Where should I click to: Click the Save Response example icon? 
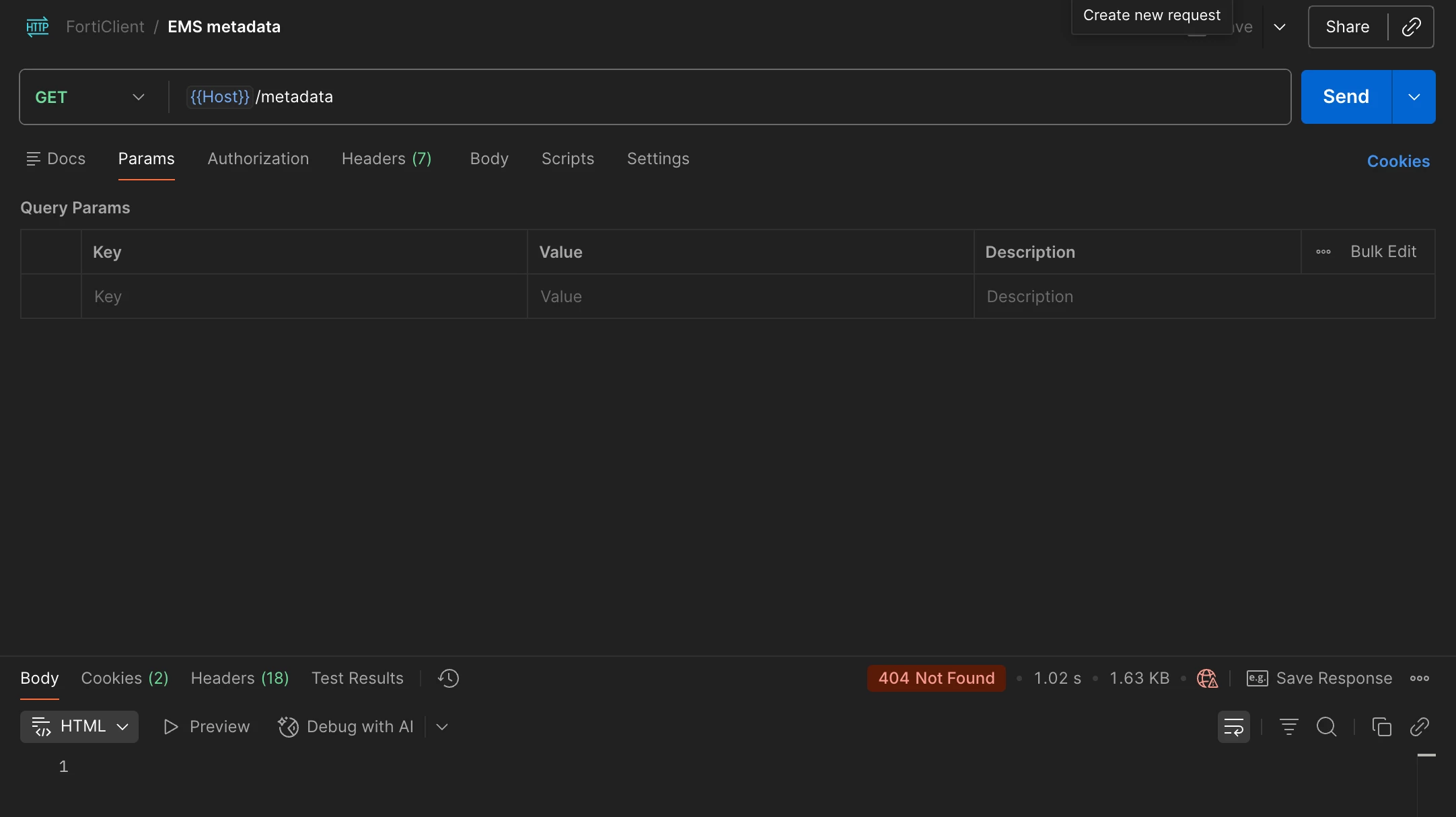(1257, 678)
